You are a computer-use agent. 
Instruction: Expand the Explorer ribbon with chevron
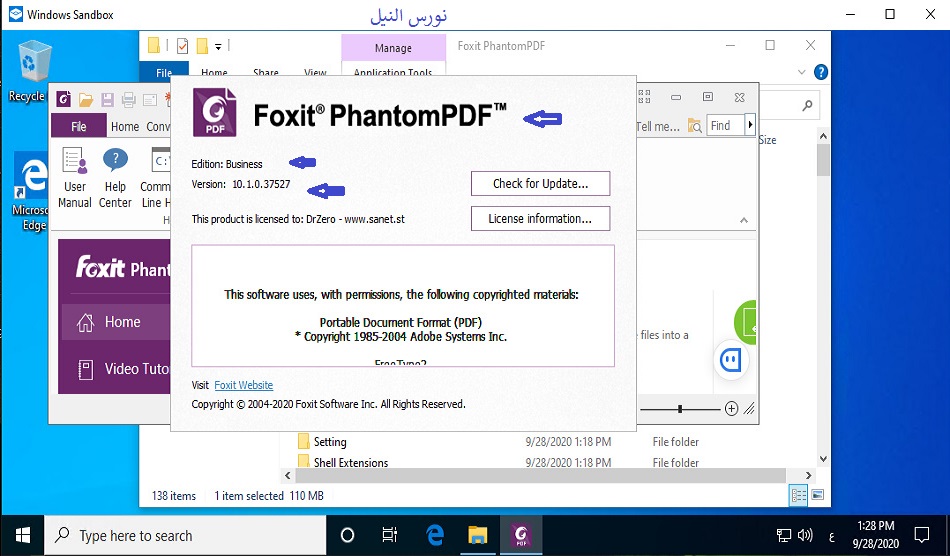(x=802, y=72)
